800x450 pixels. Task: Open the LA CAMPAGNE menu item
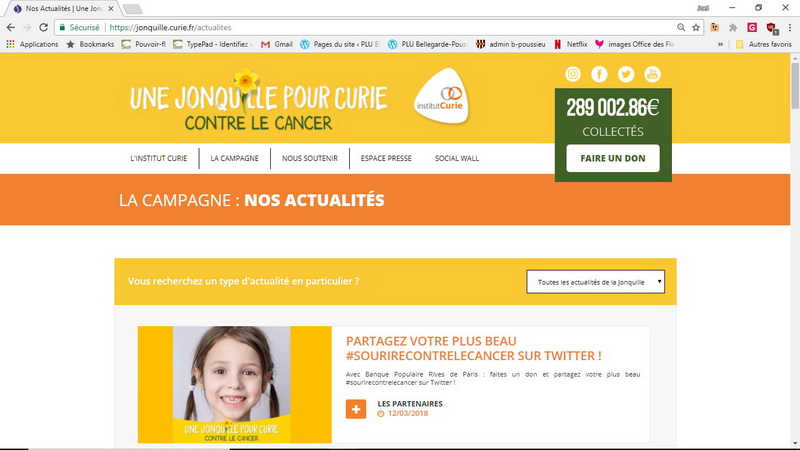pyautogui.click(x=235, y=158)
